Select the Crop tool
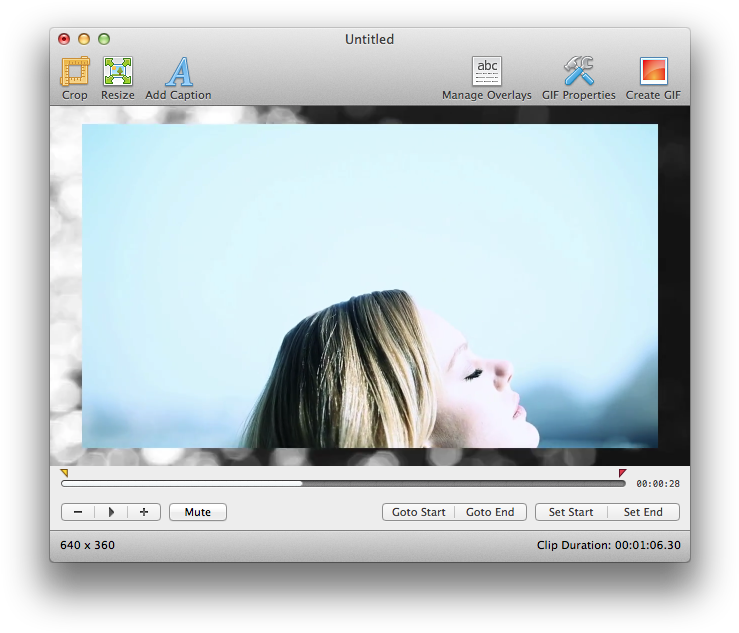Image resolution: width=739 pixels, height=633 pixels. coord(75,72)
